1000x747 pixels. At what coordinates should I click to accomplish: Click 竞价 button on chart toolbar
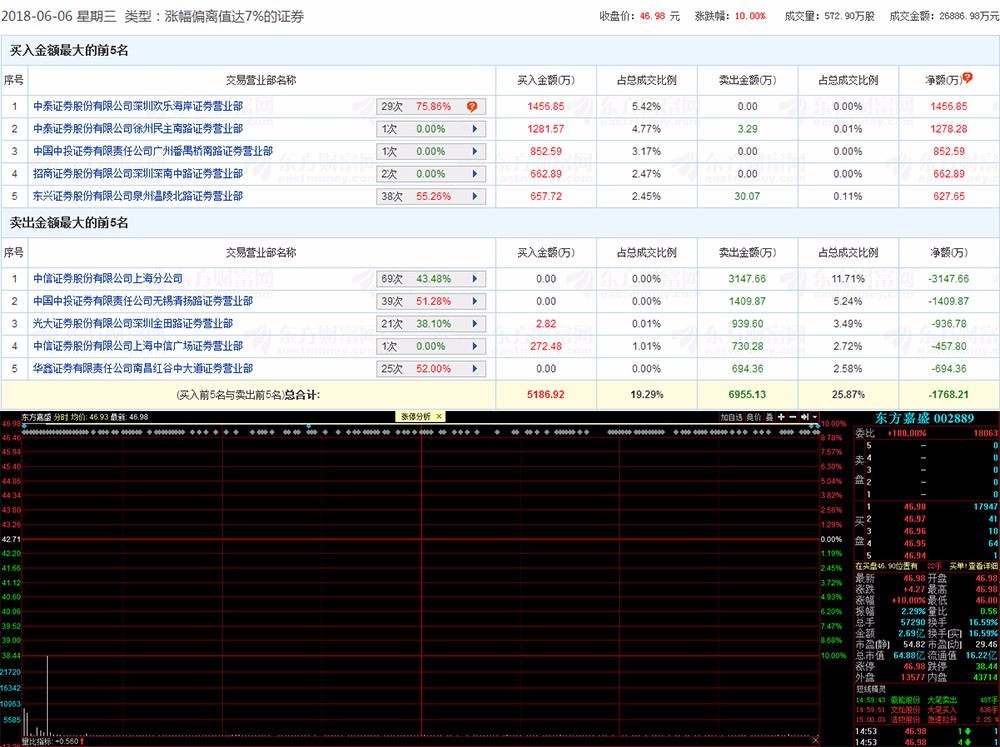(753, 417)
